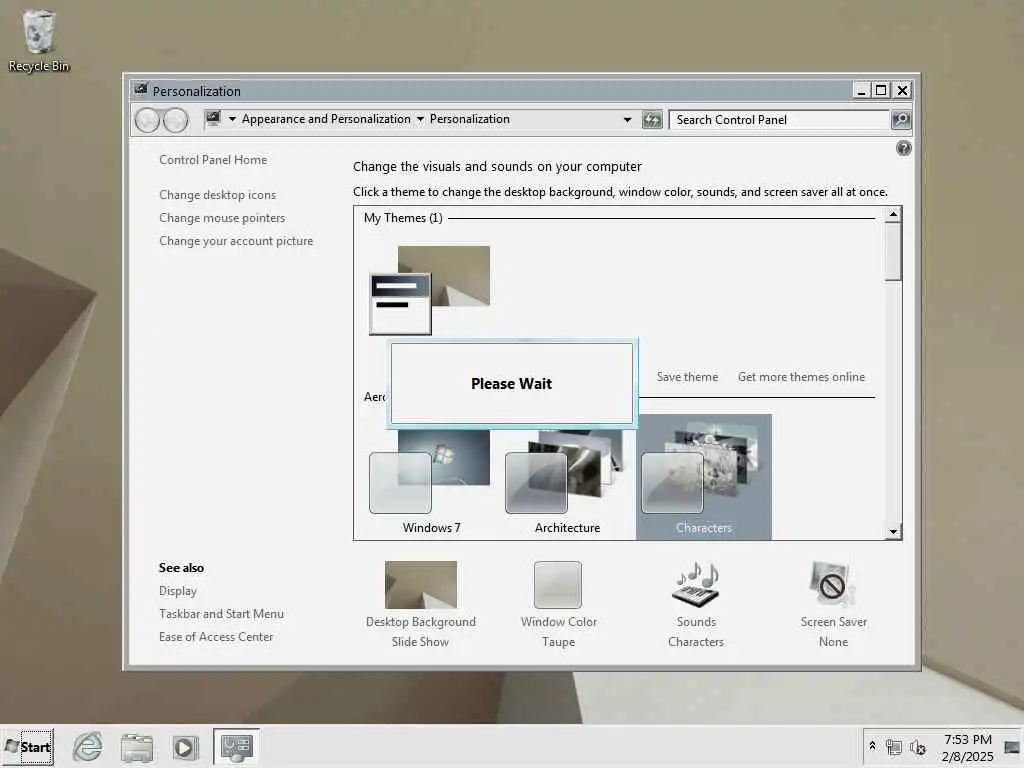Click the Search Control Panel field
1024x768 pixels.
[779, 120]
